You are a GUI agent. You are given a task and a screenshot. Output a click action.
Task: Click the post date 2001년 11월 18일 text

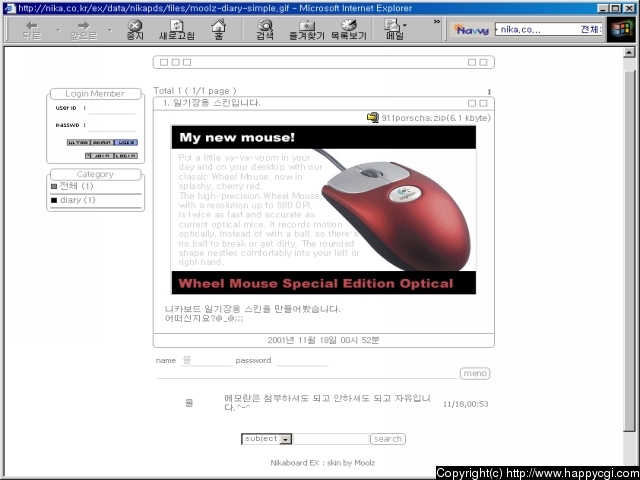pyautogui.click(x=323, y=340)
